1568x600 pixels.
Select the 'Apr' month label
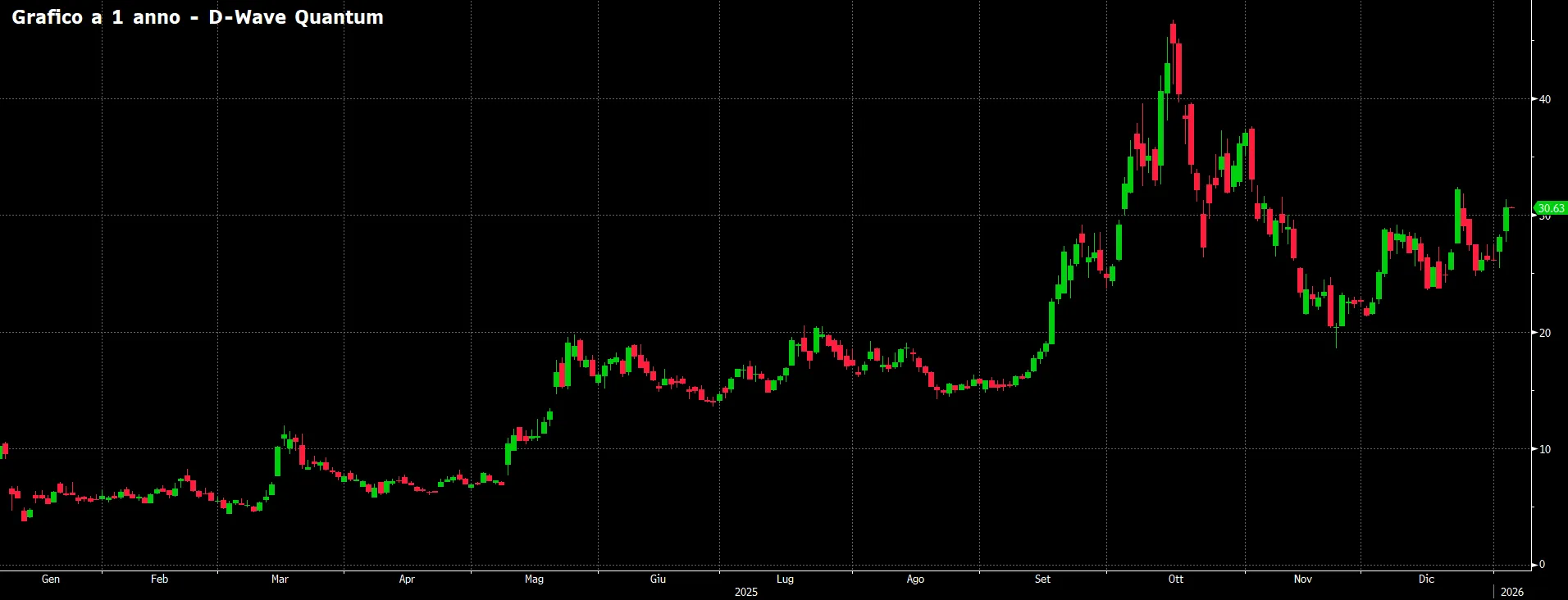(x=407, y=579)
